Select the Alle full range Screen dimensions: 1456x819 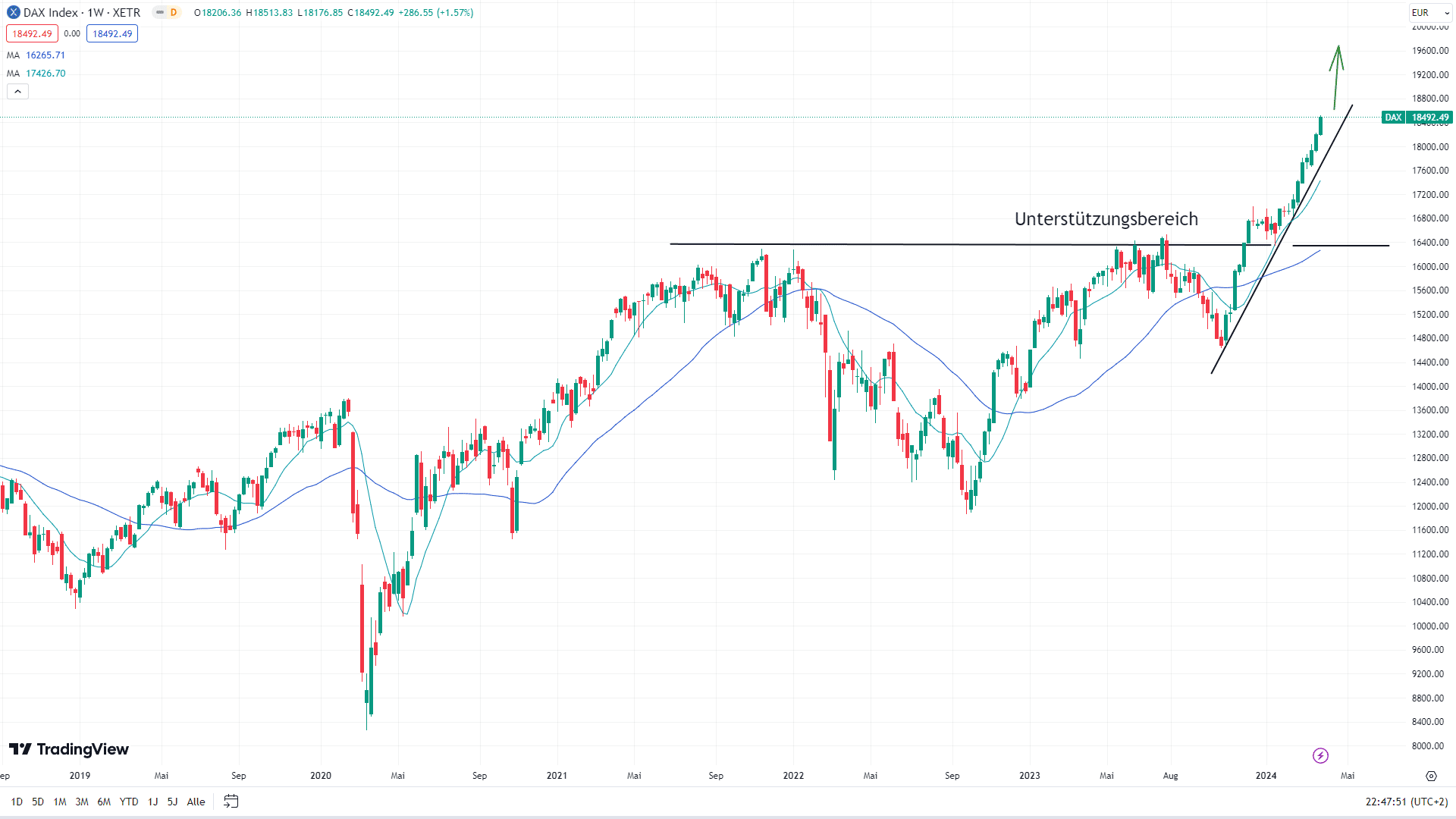tap(196, 802)
